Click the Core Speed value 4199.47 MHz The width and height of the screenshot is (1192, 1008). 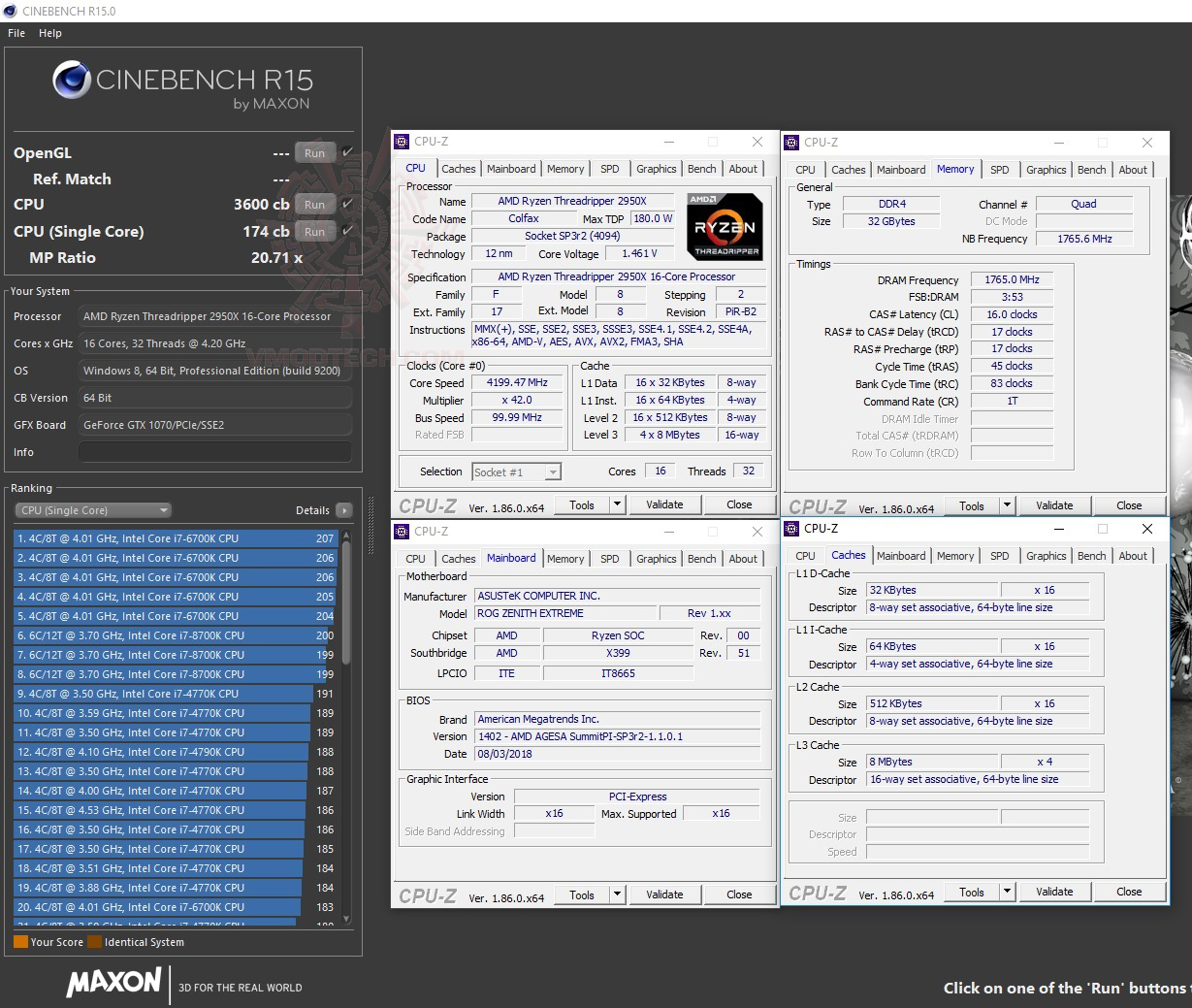click(x=517, y=382)
